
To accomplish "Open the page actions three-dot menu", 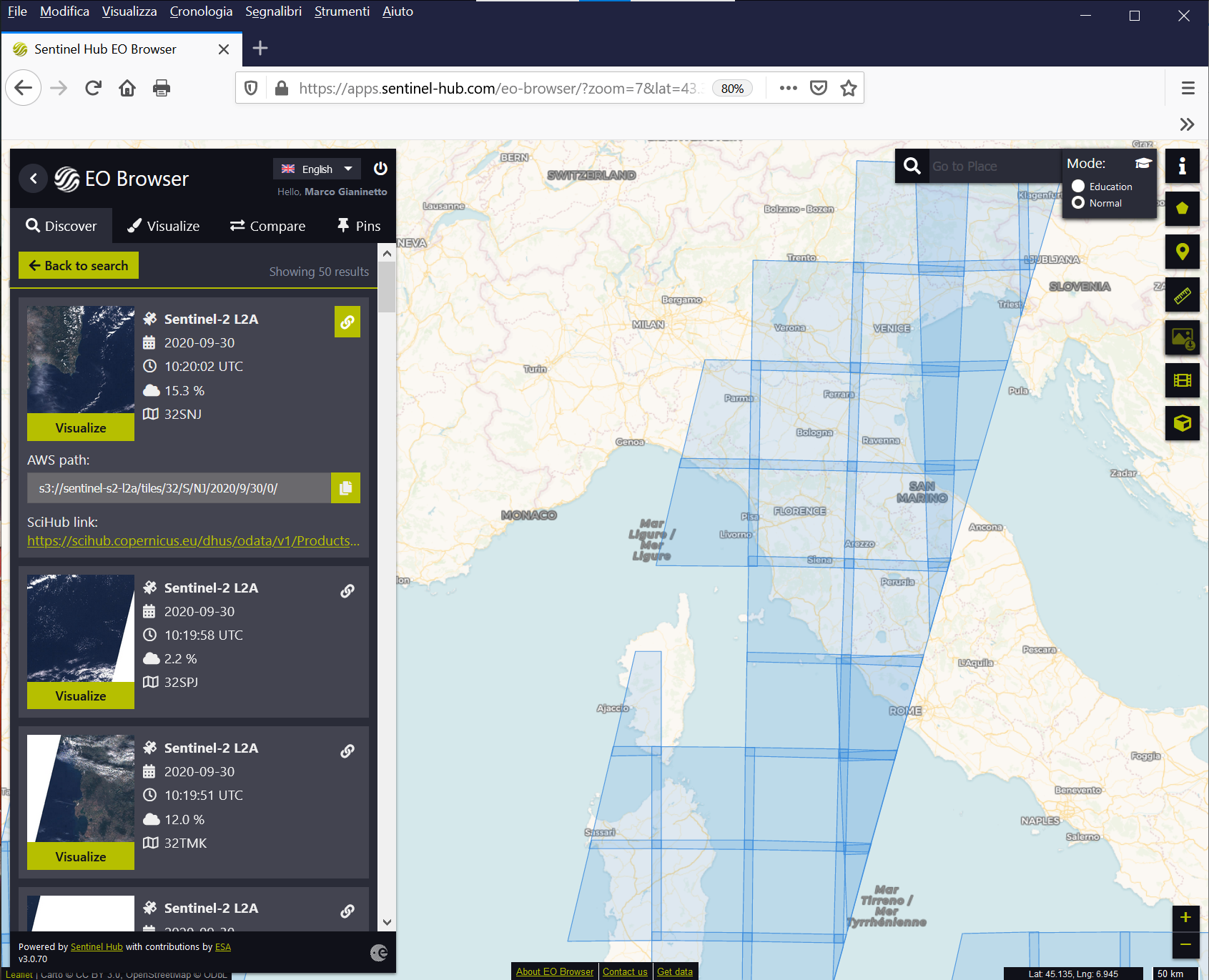I will [789, 88].
